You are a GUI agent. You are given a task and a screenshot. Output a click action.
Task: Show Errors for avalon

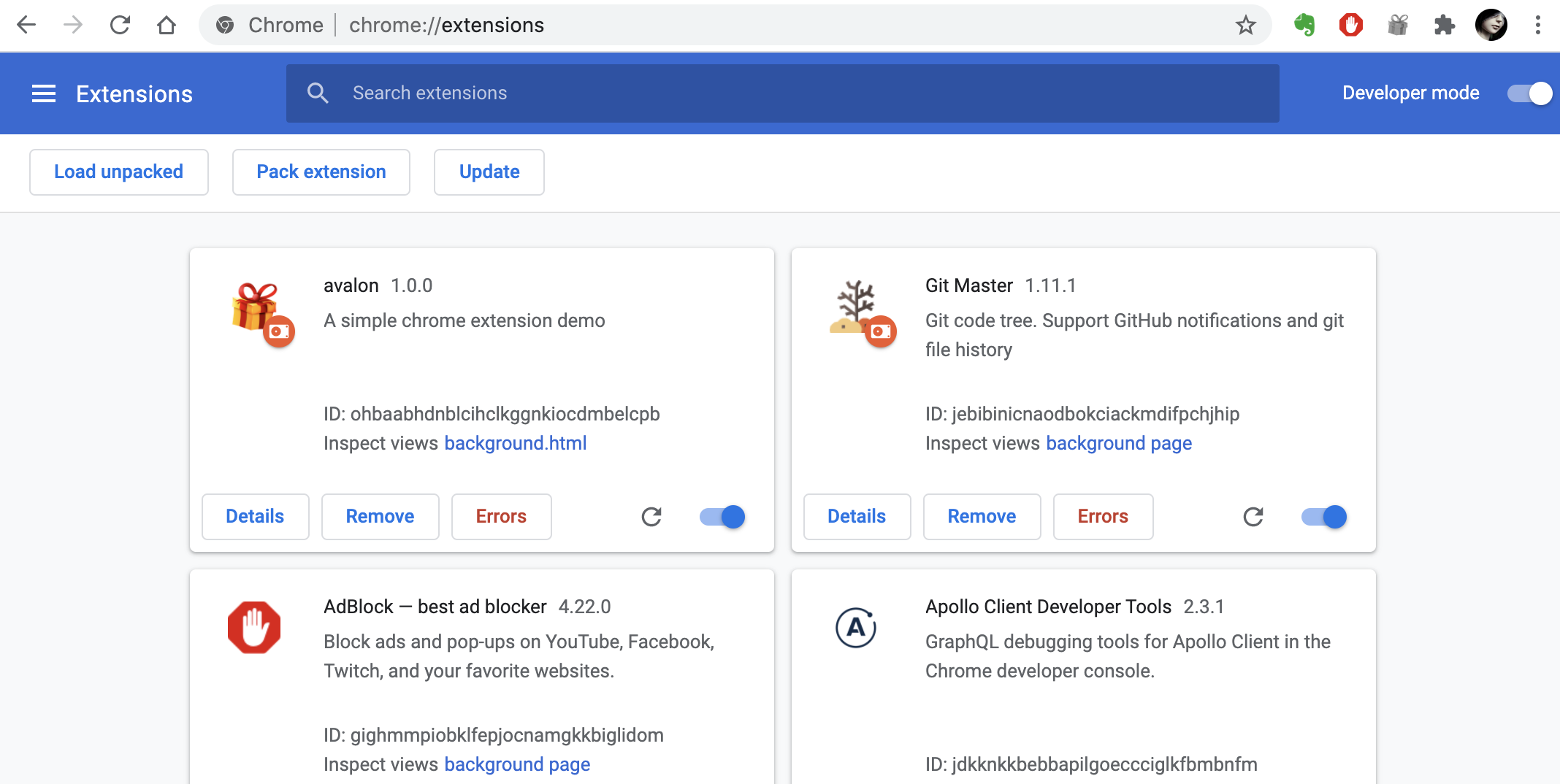click(501, 517)
